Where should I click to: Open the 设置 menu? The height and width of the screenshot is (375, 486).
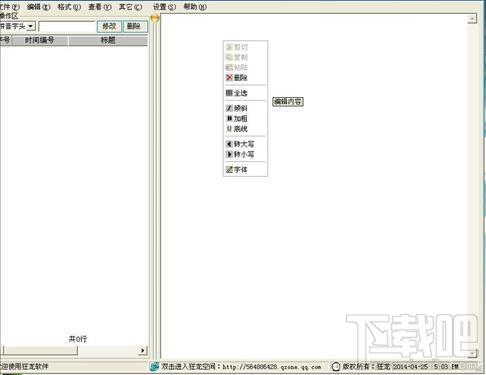click(x=164, y=7)
